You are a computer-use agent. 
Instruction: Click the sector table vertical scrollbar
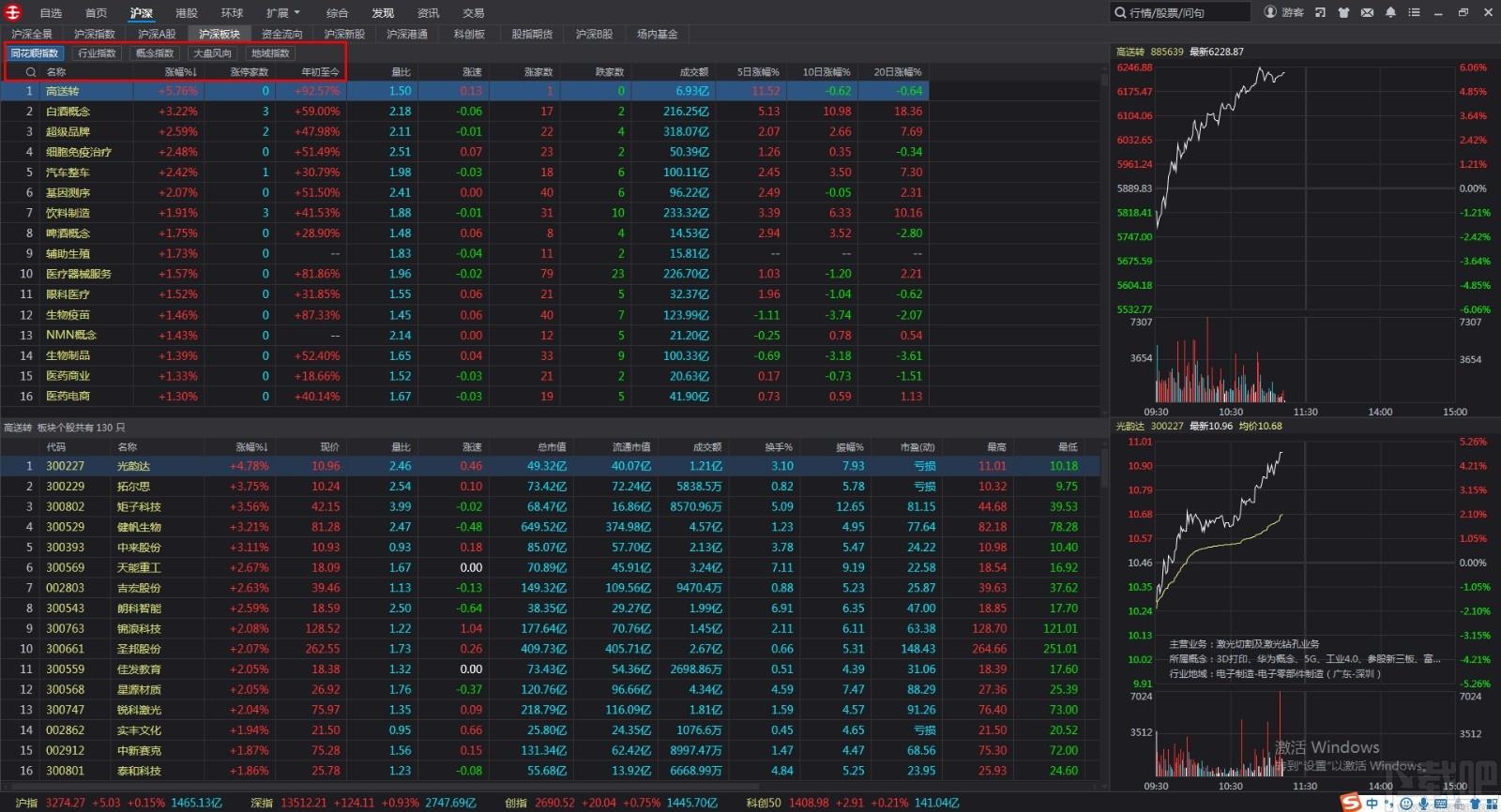1103,234
